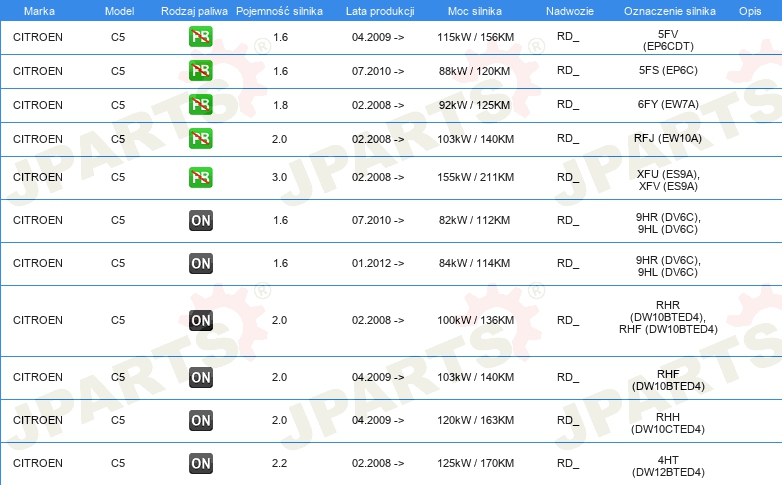782x485 pixels.
Task: Click engine capacity 3.0 cell
Action: click(279, 177)
